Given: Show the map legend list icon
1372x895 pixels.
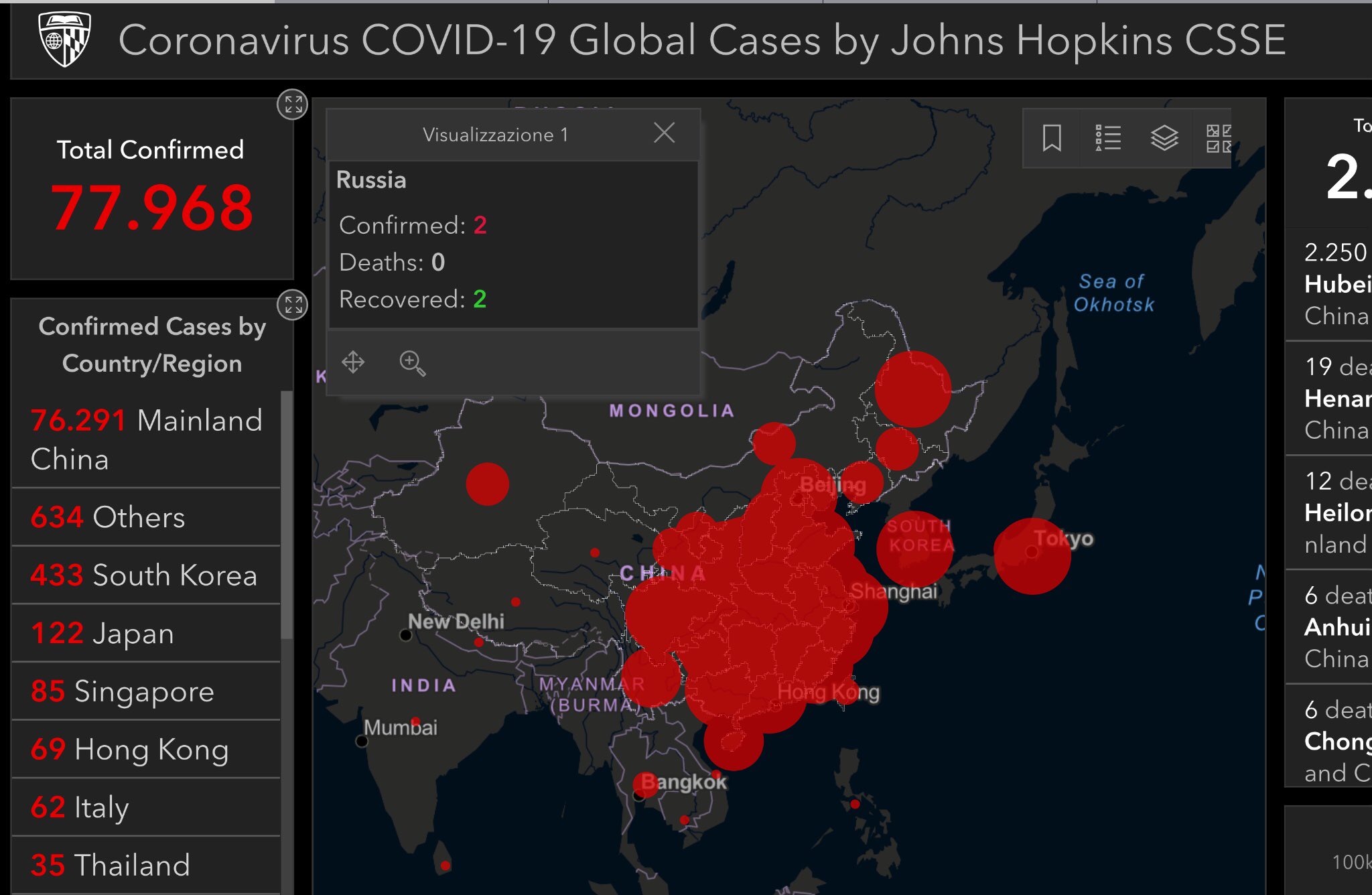Looking at the screenshot, I should pos(1107,139).
